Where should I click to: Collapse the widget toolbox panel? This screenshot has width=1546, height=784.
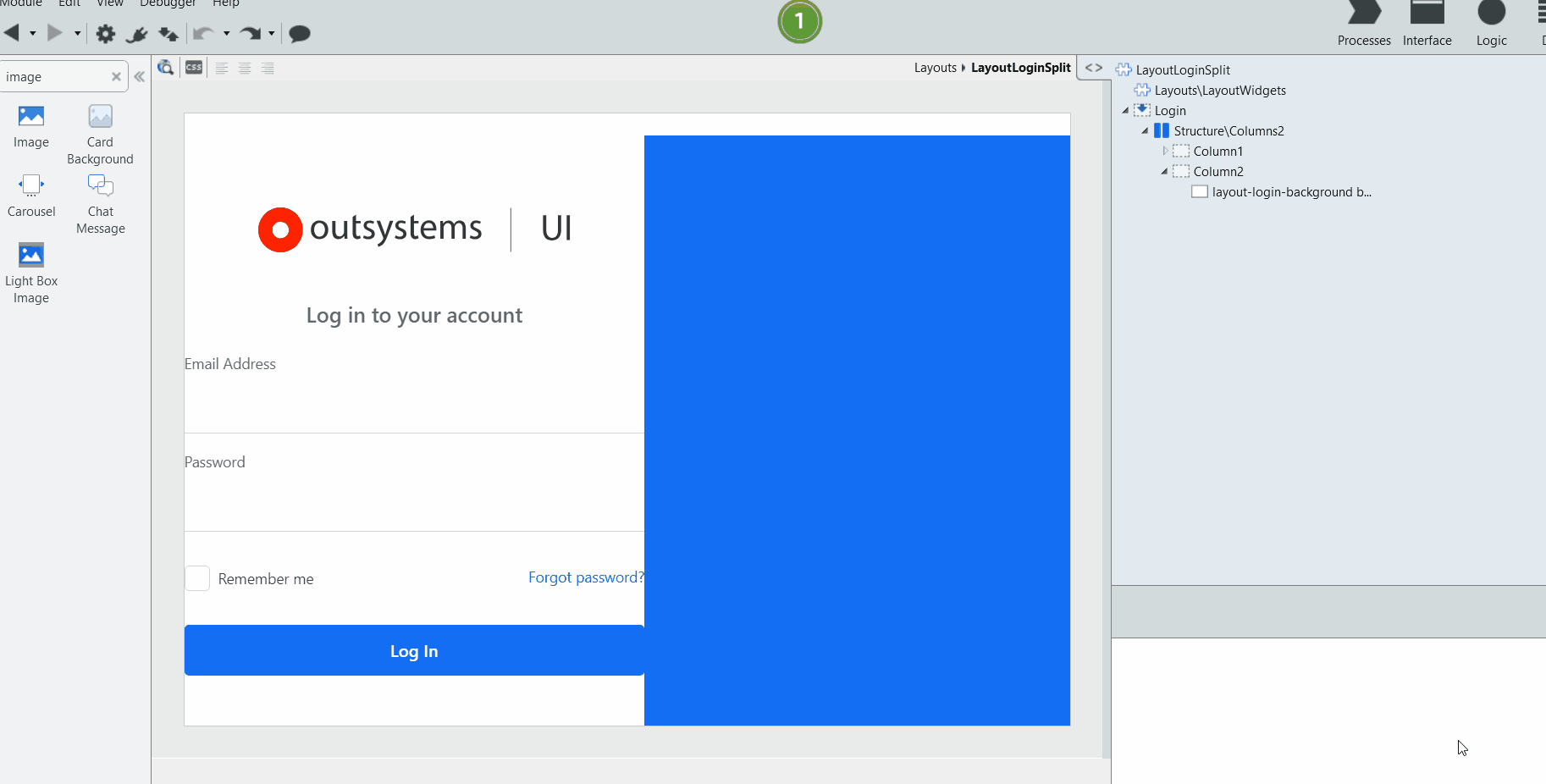coord(140,77)
